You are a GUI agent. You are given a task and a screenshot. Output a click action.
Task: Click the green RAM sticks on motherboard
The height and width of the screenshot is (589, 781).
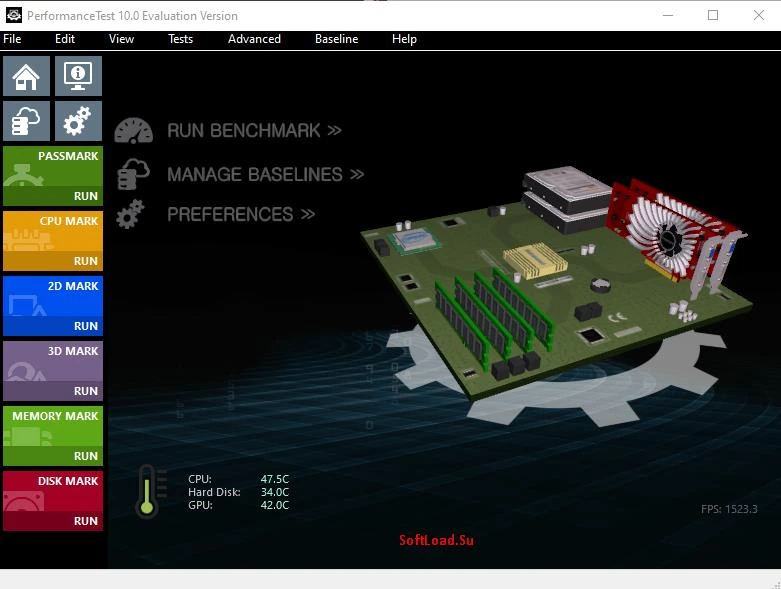(x=493, y=320)
